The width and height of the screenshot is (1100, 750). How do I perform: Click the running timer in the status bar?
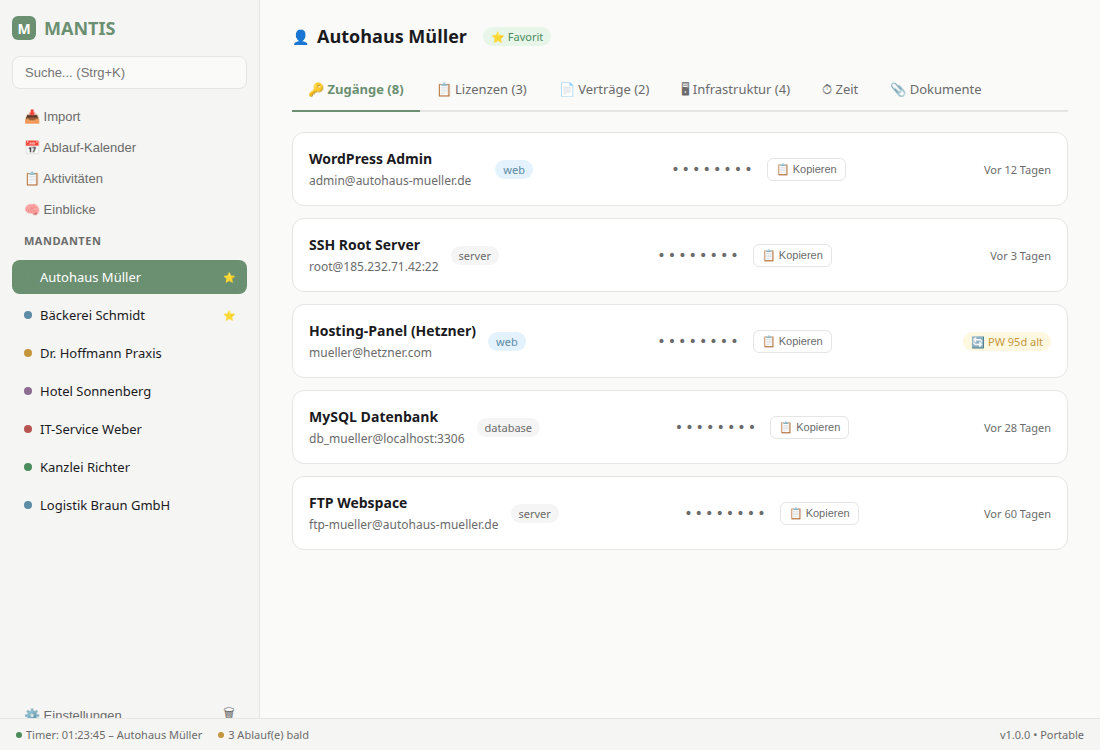coord(109,735)
